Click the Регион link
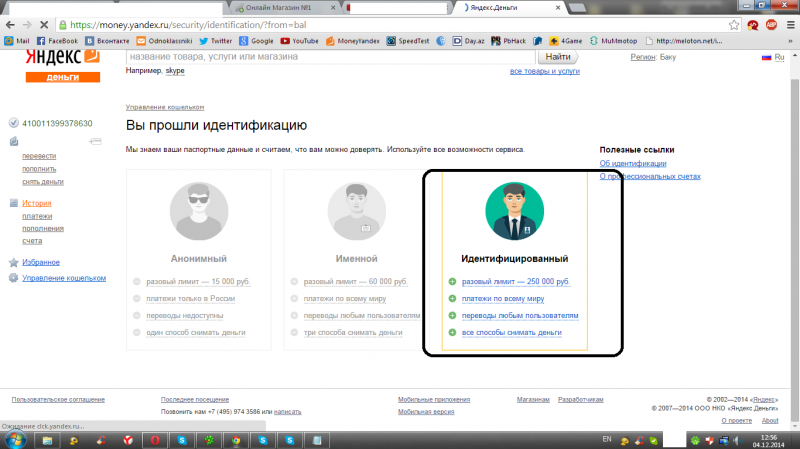This screenshot has width=800, height=449. pos(643,57)
